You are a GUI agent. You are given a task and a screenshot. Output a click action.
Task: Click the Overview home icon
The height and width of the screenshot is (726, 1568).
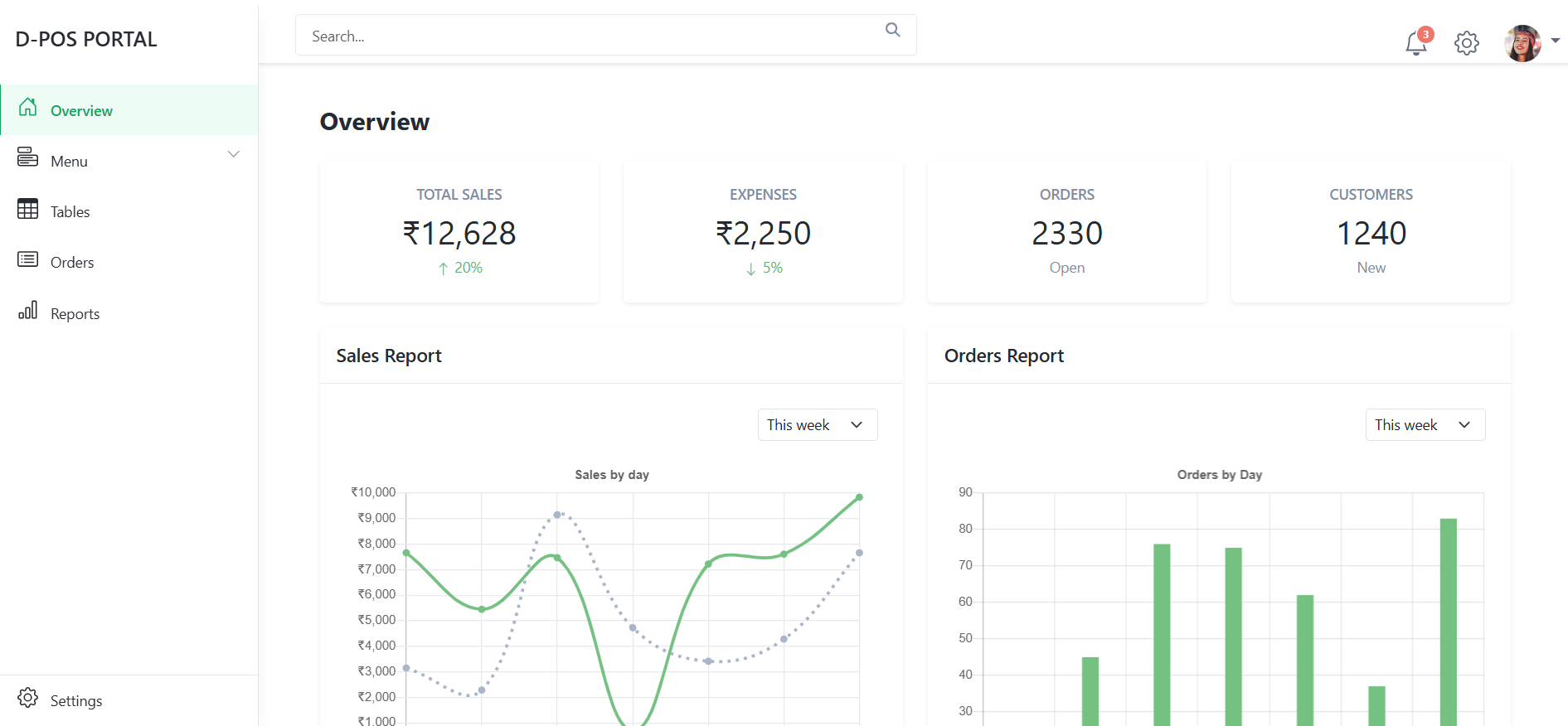(x=28, y=108)
